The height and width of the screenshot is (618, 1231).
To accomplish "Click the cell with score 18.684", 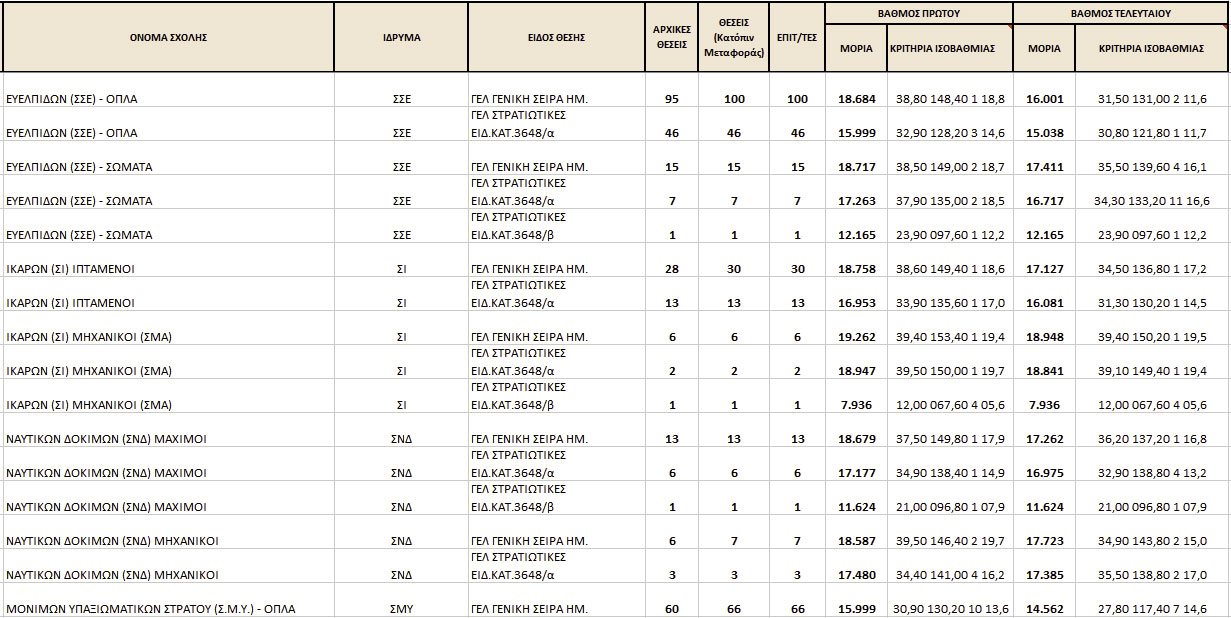I will coord(857,99).
